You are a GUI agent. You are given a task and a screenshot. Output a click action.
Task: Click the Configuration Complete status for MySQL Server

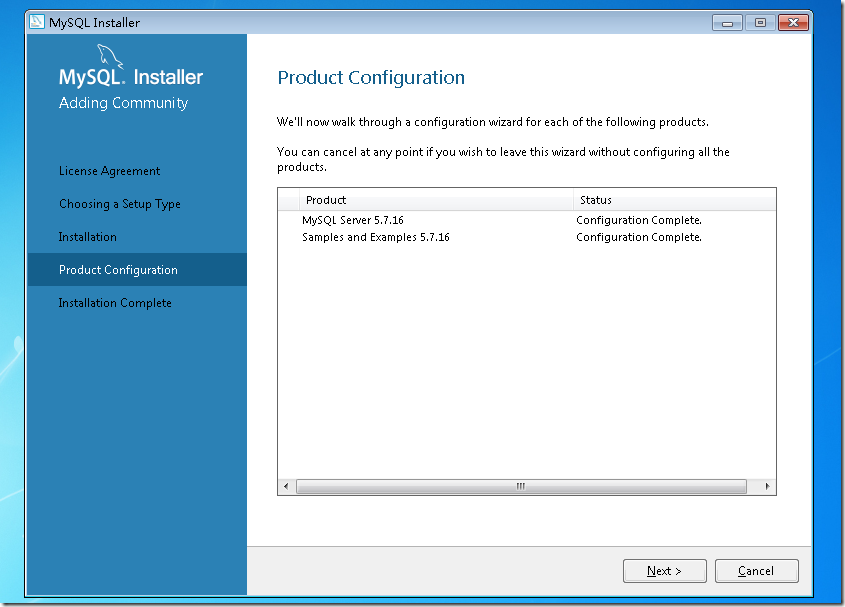coord(639,220)
